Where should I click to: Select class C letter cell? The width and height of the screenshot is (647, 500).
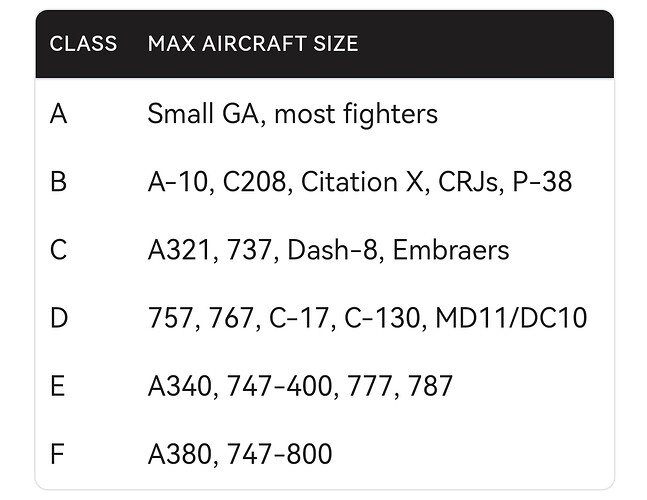pos(58,250)
